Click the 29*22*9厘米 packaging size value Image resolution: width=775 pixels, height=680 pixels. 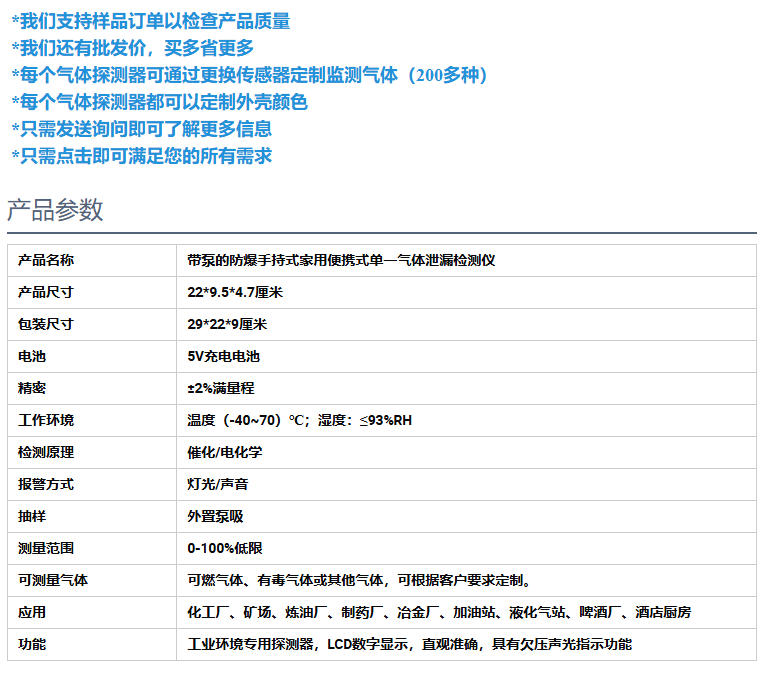[227, 324]
